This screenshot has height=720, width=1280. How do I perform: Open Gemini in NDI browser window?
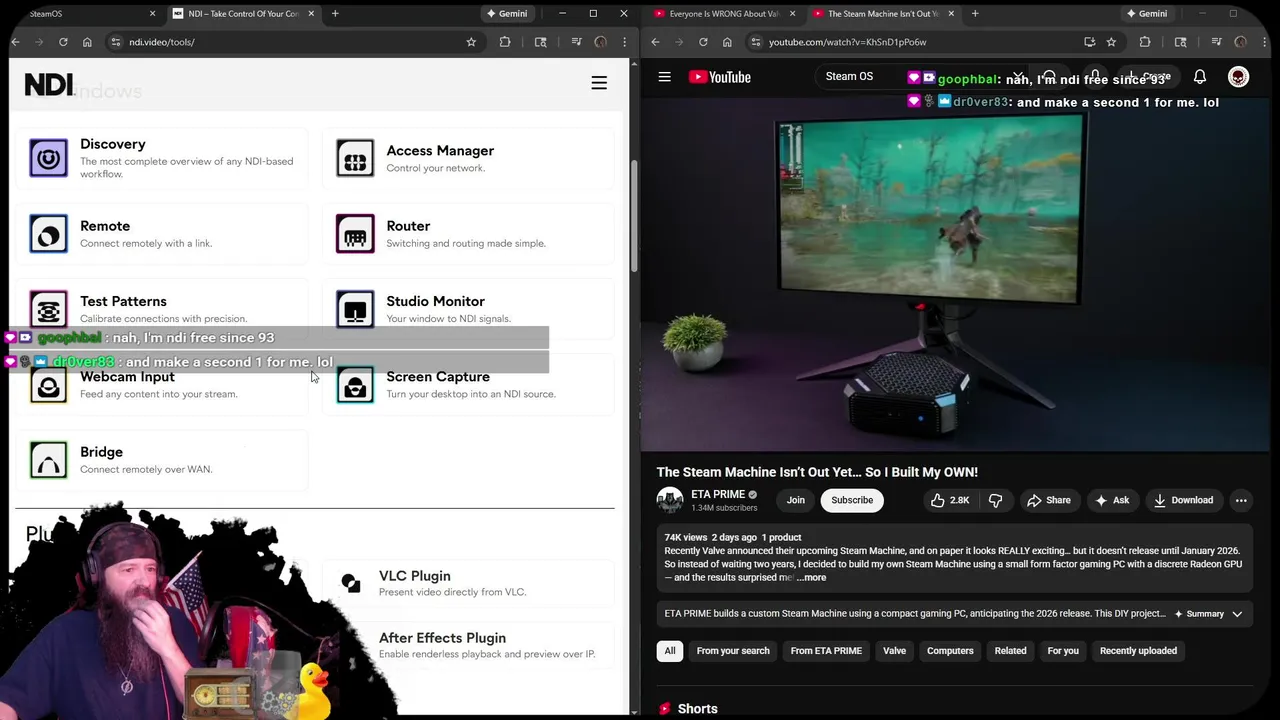[507, 13]
